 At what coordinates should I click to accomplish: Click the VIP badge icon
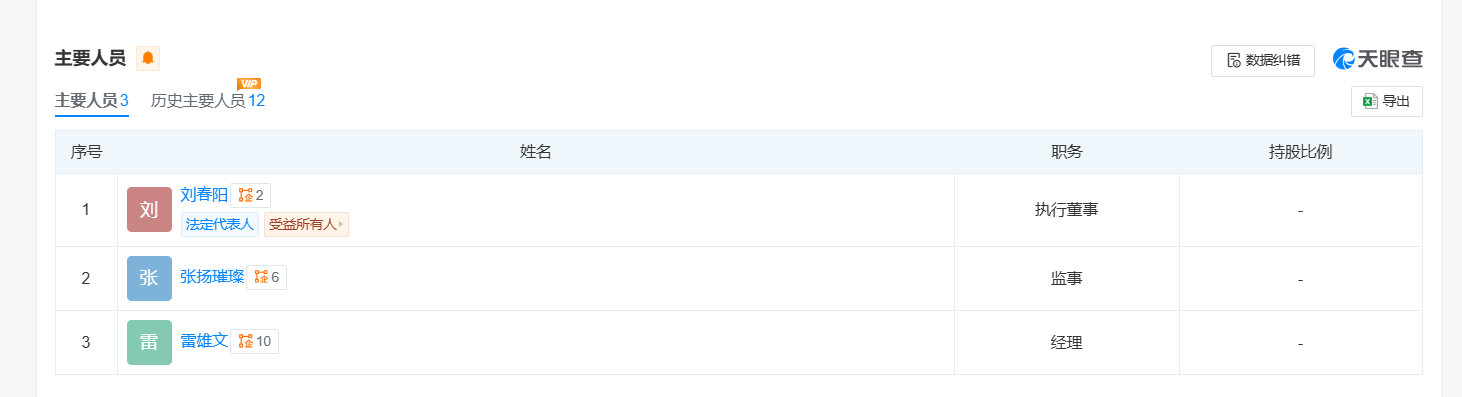click(249, 83)
